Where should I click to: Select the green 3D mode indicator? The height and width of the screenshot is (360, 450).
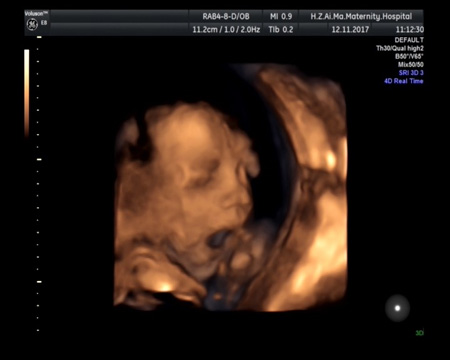coord(420,333)
